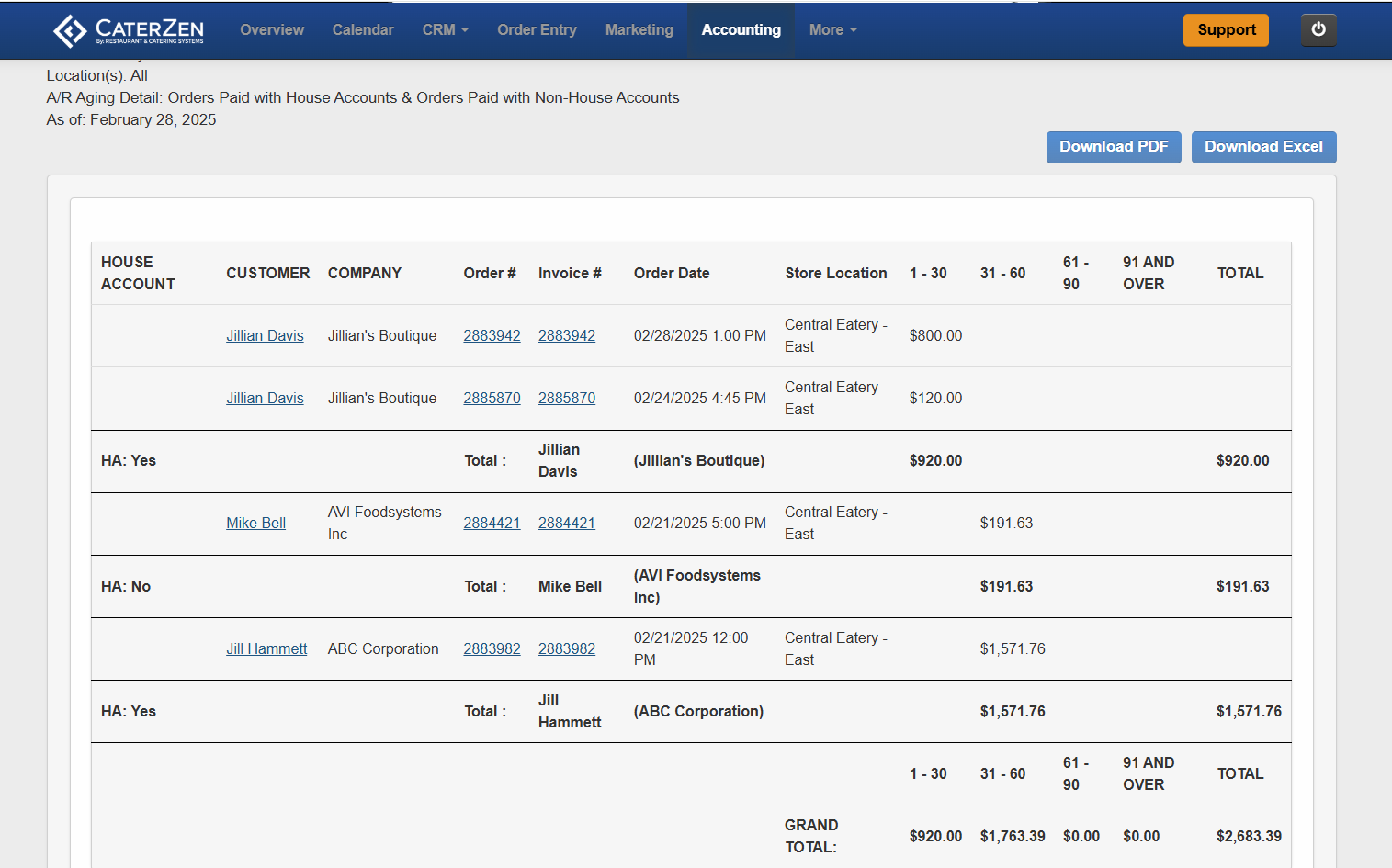1392x868 pixels.
Task: Click the $1,763.39 grand total value
Action: coord(1013,837)
